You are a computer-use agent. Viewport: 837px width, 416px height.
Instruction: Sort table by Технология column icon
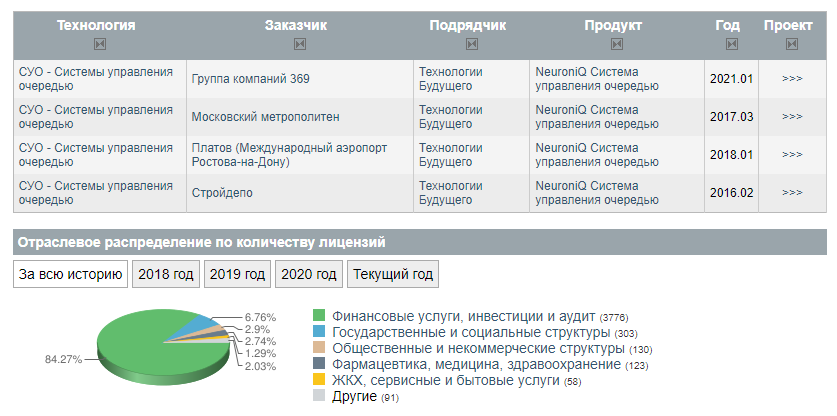tap(100, 44)
